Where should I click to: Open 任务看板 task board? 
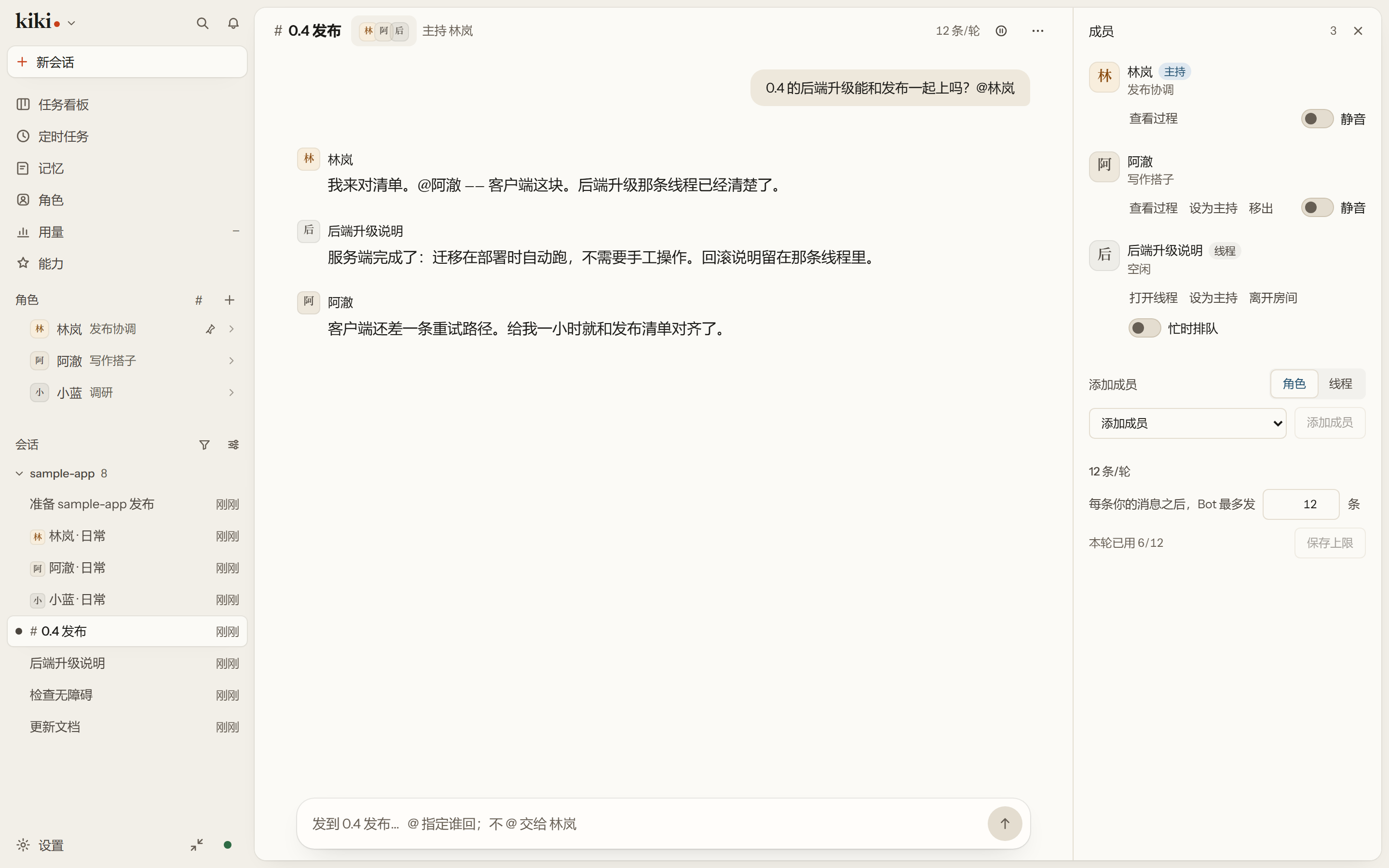coord(127,105)
